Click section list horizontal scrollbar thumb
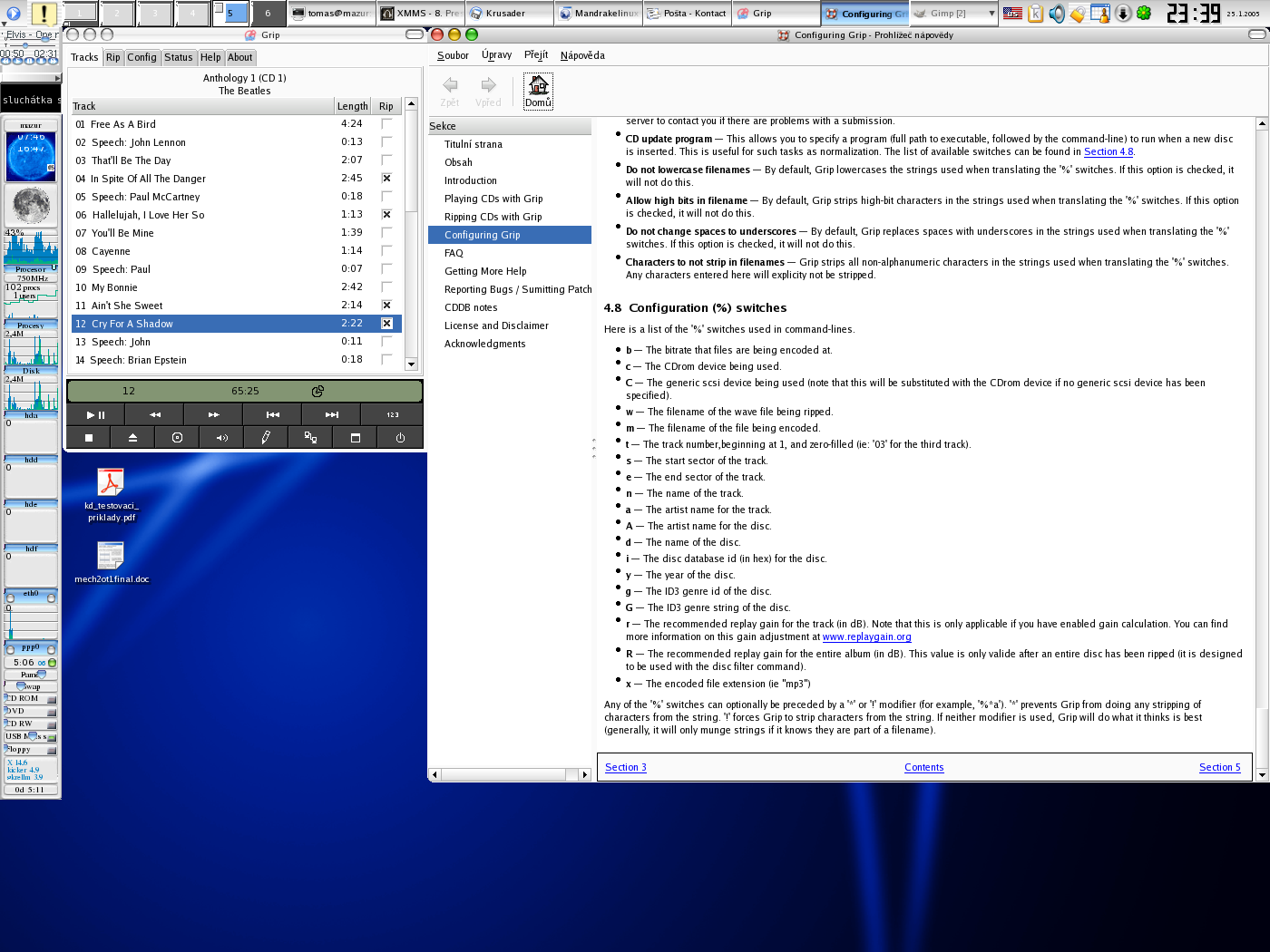Screen dimensions: 1270x952 pyautogui.click(x=503, y=774)
